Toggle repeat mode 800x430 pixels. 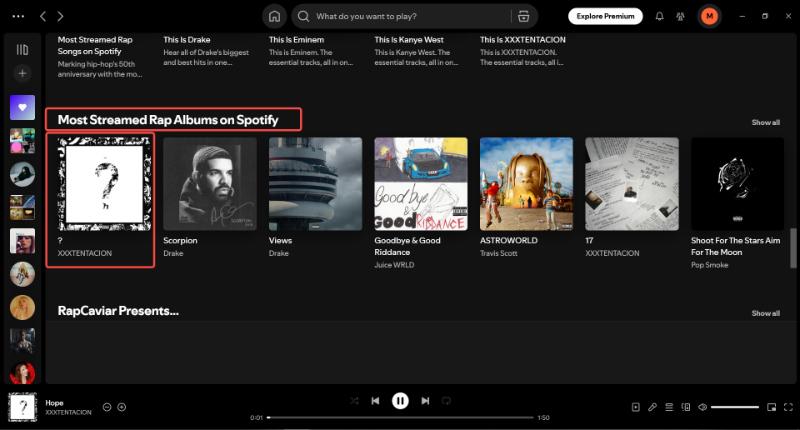[446, 401]
